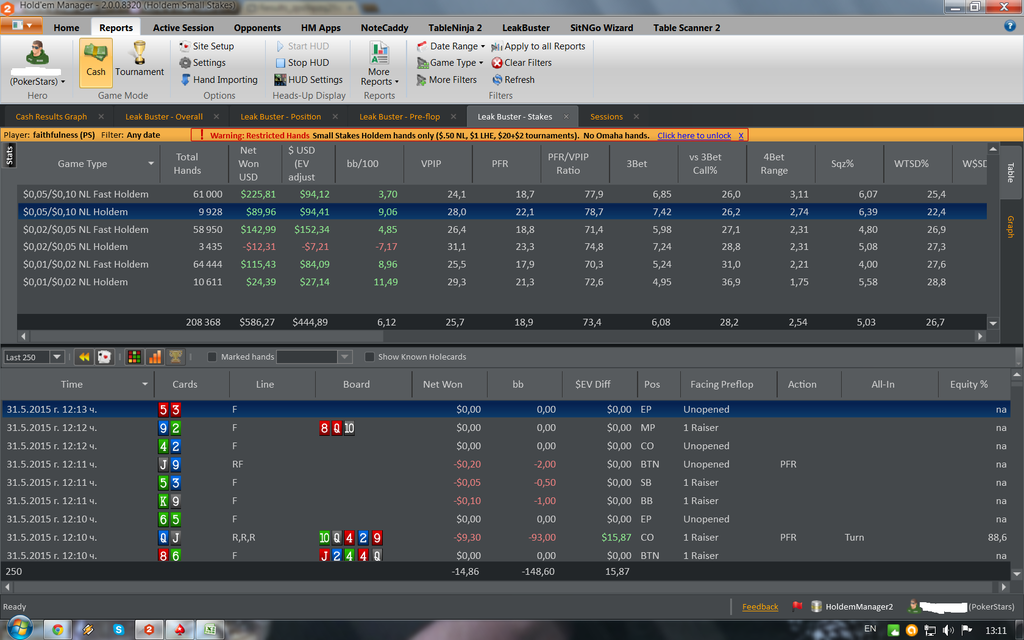Viewport: 1024px width, 640px height.
Task: Select the $0,01/$0,02 NL Fast Holdem row
Action: (502, 264)
